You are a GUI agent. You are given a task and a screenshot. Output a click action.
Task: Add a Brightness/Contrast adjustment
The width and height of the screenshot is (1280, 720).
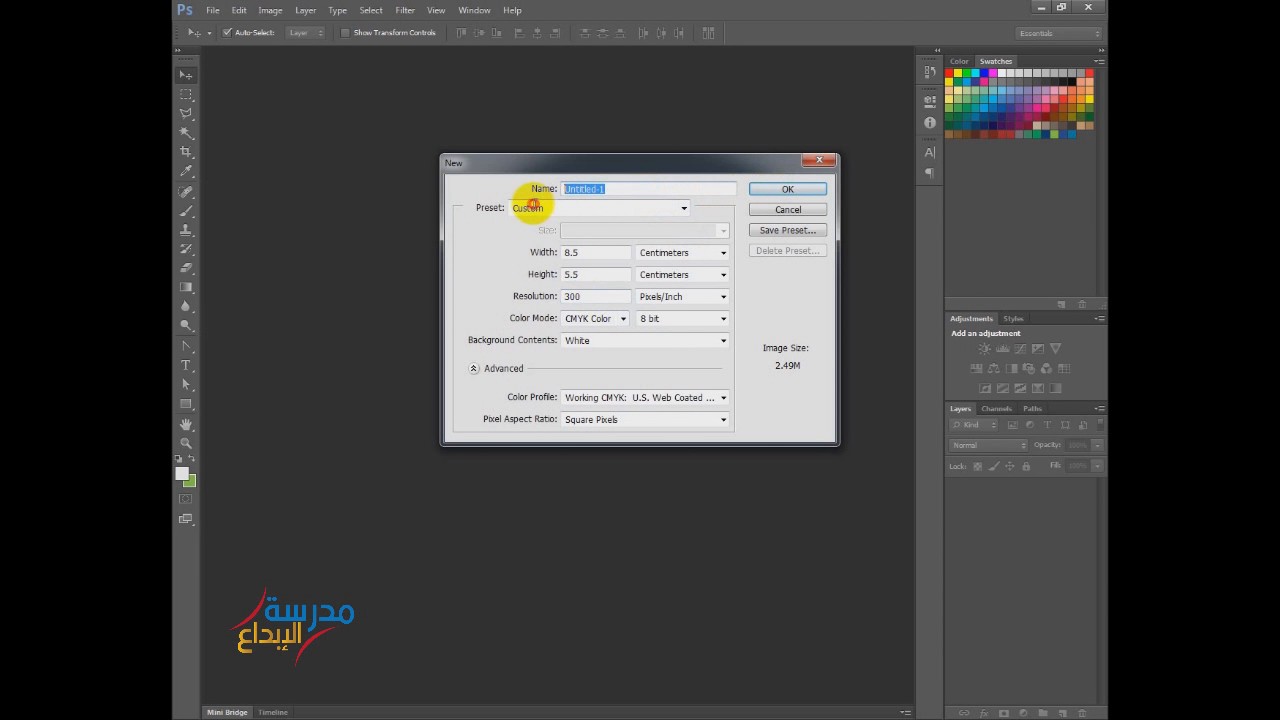pos(985,349)
